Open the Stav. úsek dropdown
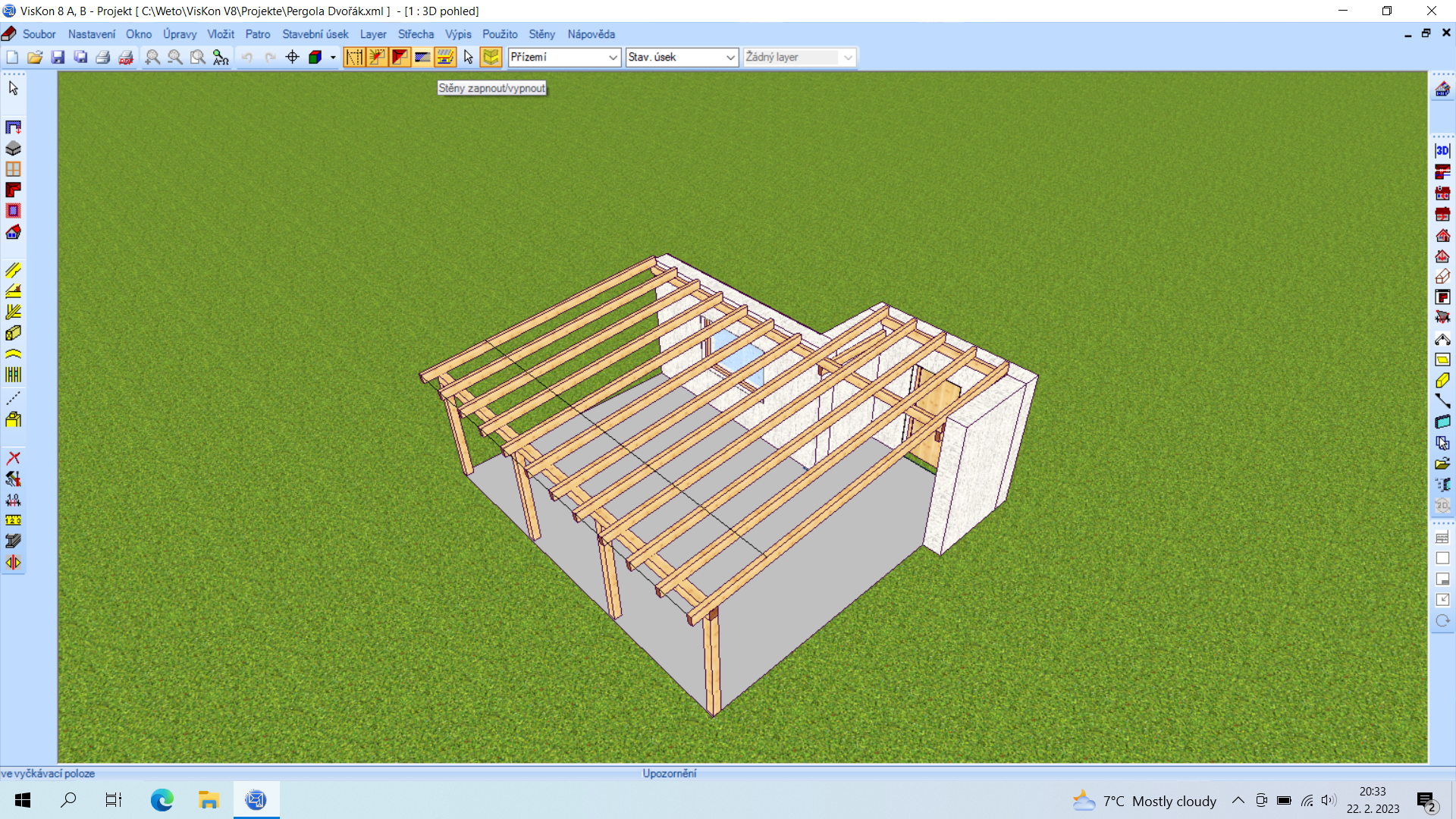The width and height of the screenshot is (1456, 819). click(x=682, y=57)
